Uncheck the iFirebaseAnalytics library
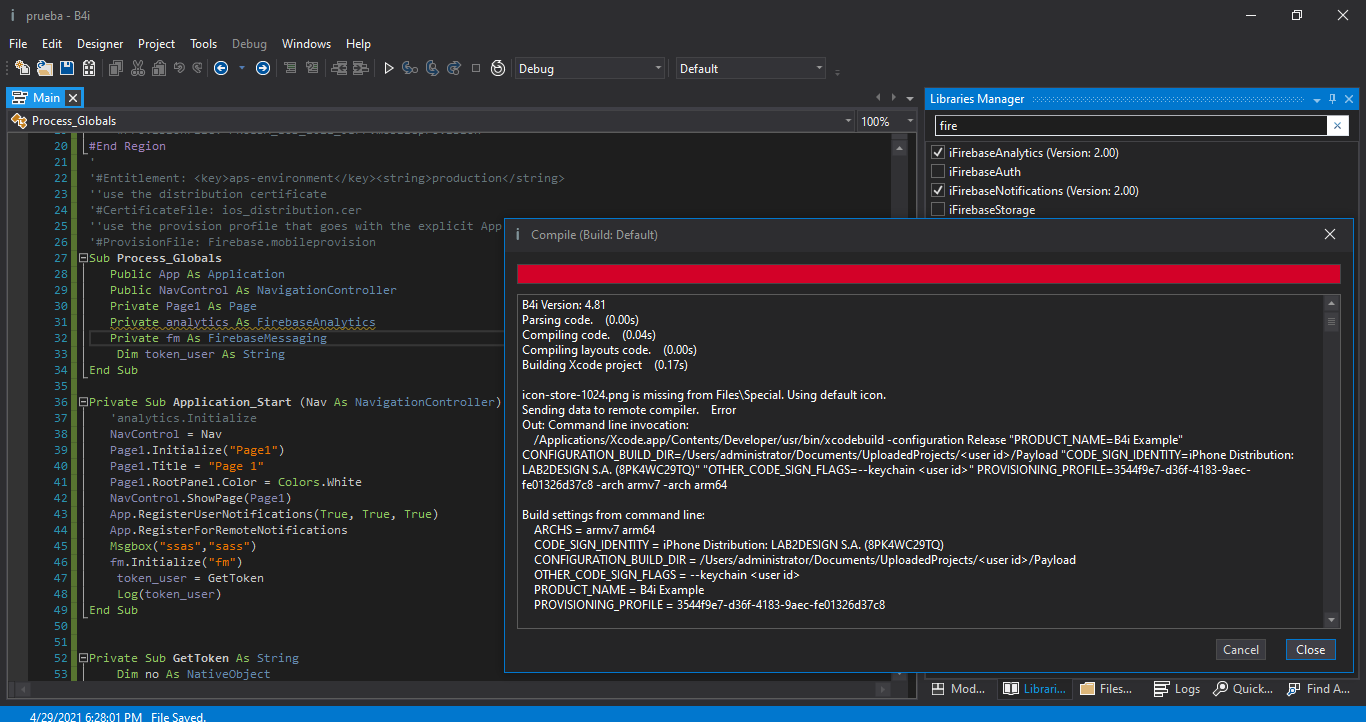 (x=938, y=153)
